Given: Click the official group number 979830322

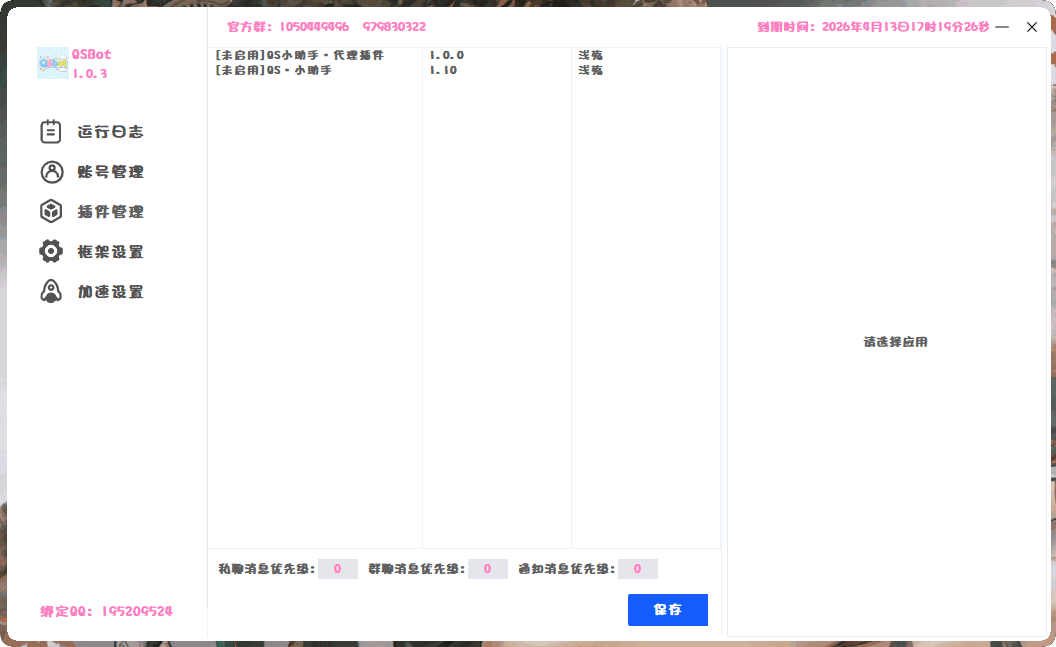Looking at the screenshot, I should click(x=394, y=27).
